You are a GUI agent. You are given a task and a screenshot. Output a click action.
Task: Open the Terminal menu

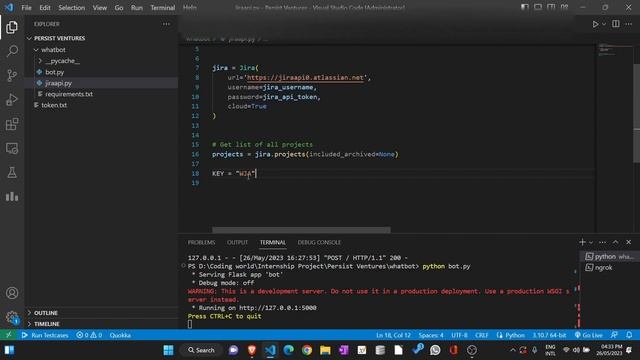point(162,8)
